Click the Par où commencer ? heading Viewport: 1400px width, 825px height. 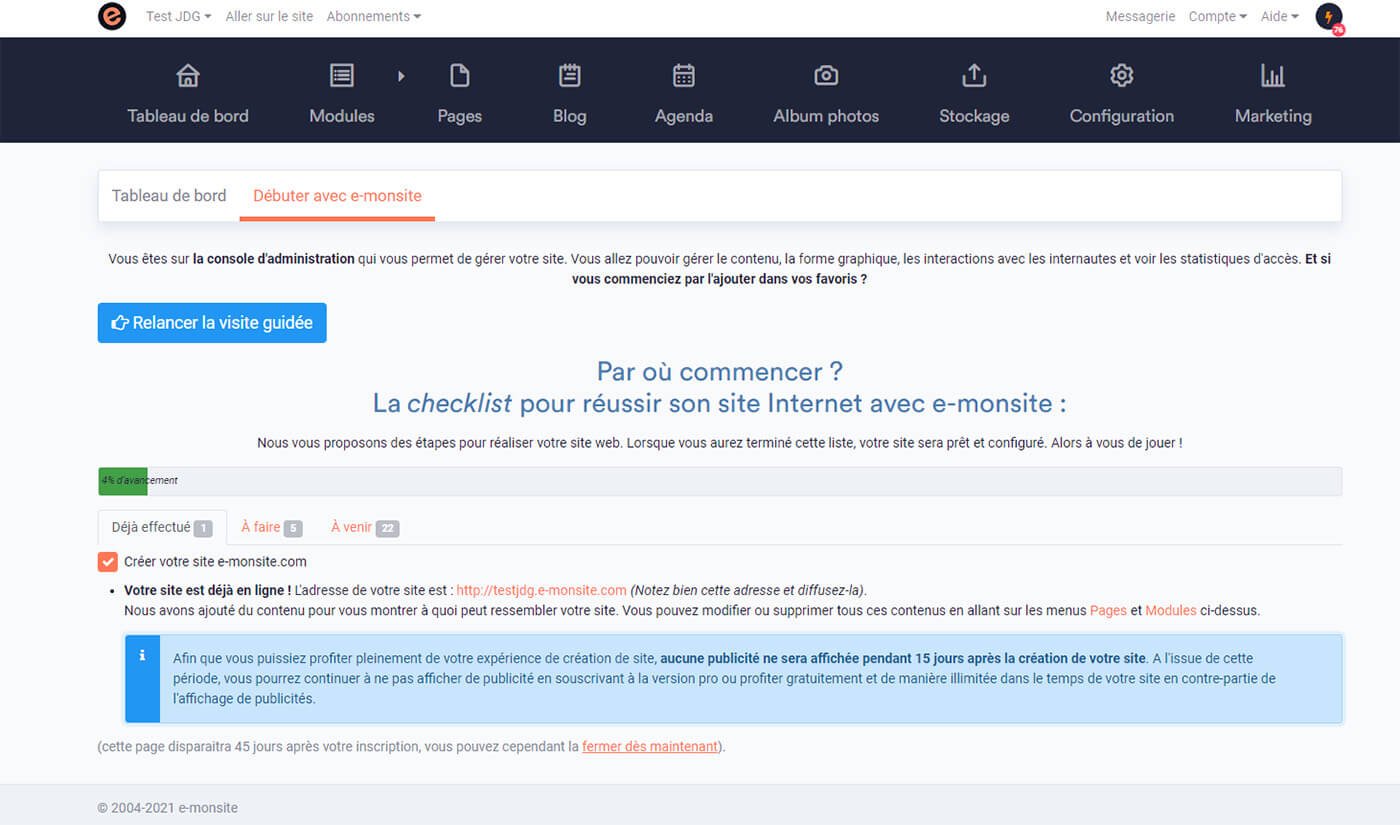720,371
